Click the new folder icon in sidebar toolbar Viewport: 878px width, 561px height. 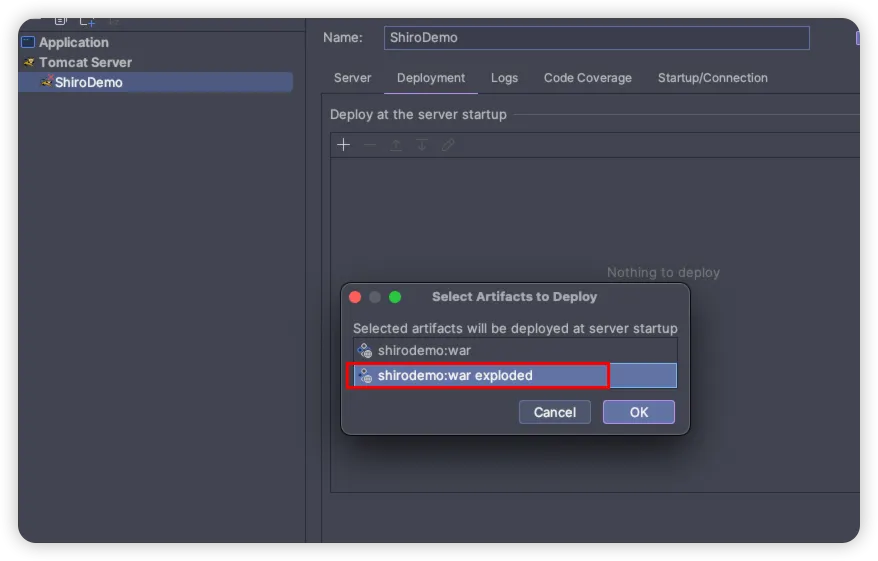[87, 20]
